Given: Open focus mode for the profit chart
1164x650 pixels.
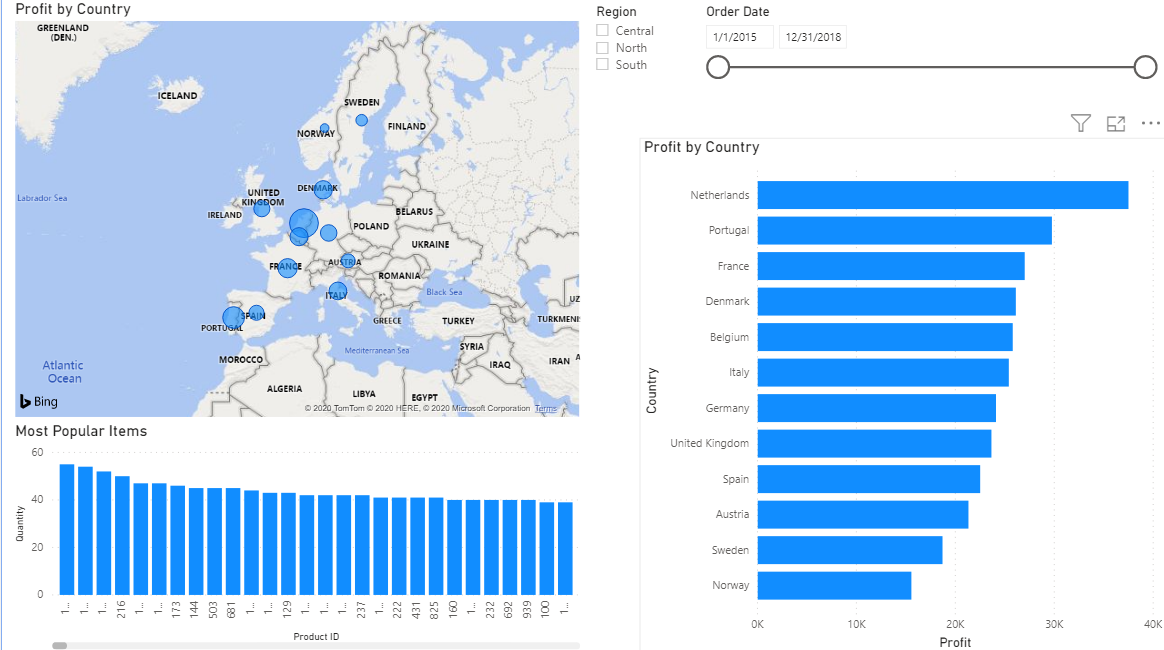Looking at the screenshot, I should 1116,124.
